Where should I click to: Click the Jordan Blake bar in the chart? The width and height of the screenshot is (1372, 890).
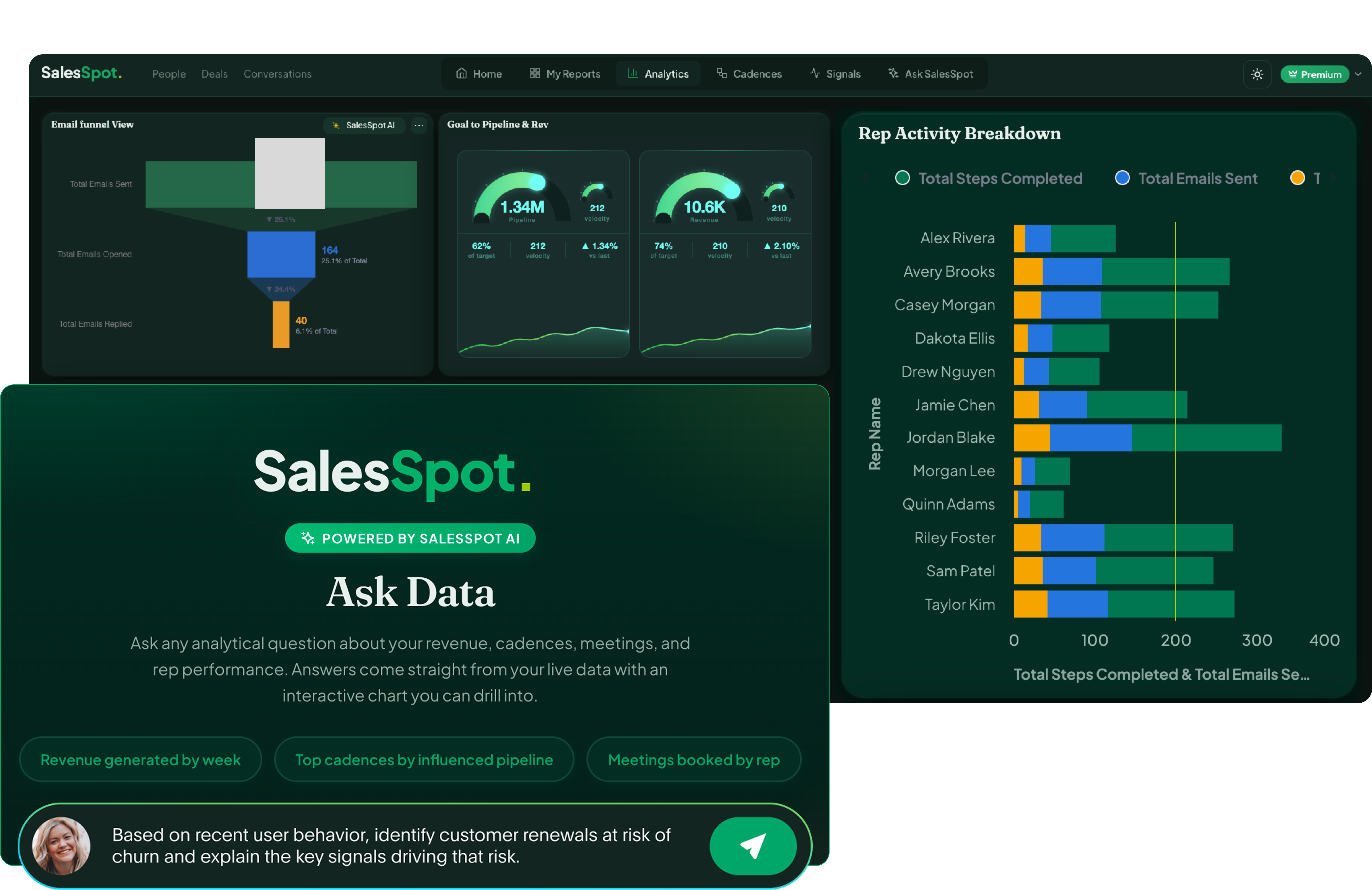coord(1147,438)
